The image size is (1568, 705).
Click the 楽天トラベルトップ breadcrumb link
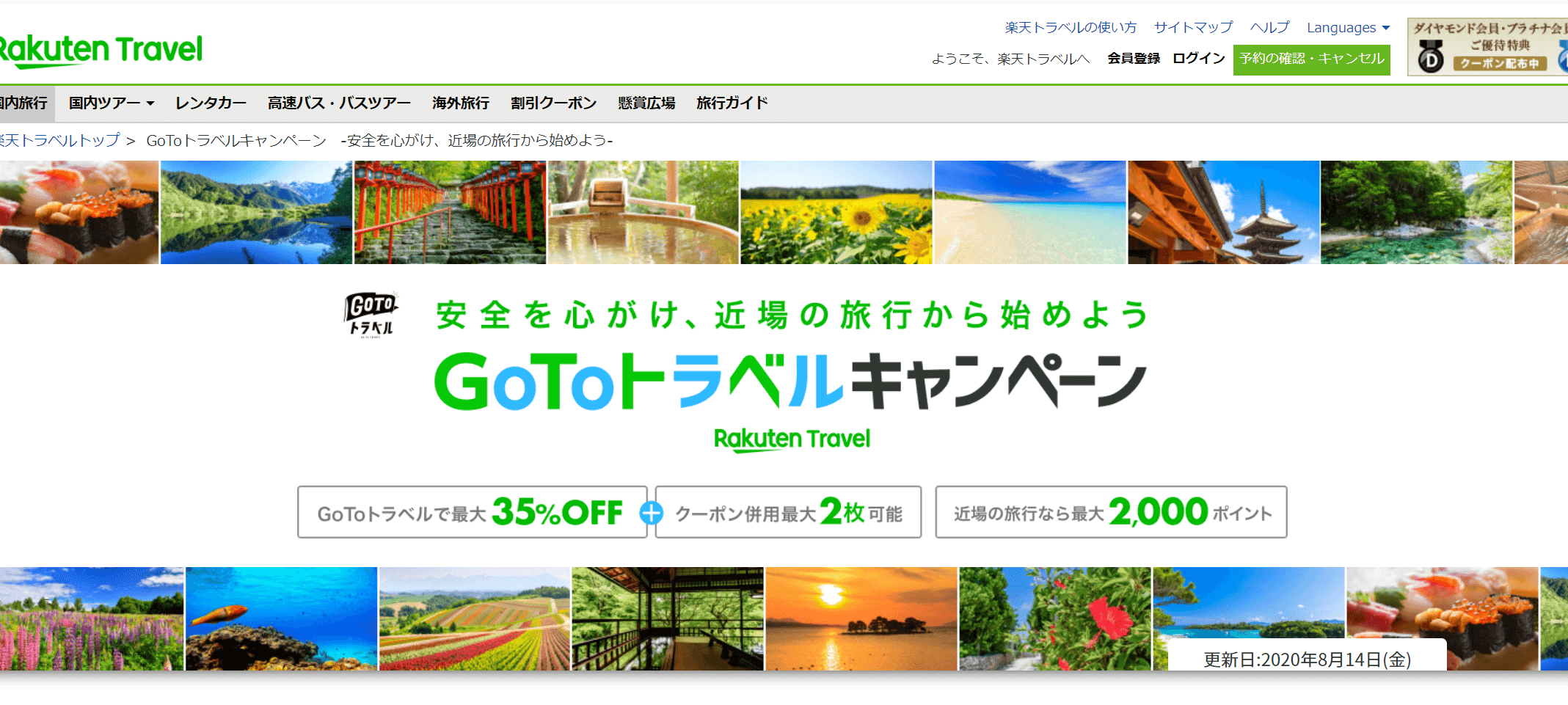pyautogui.click(x=60, y=141)
